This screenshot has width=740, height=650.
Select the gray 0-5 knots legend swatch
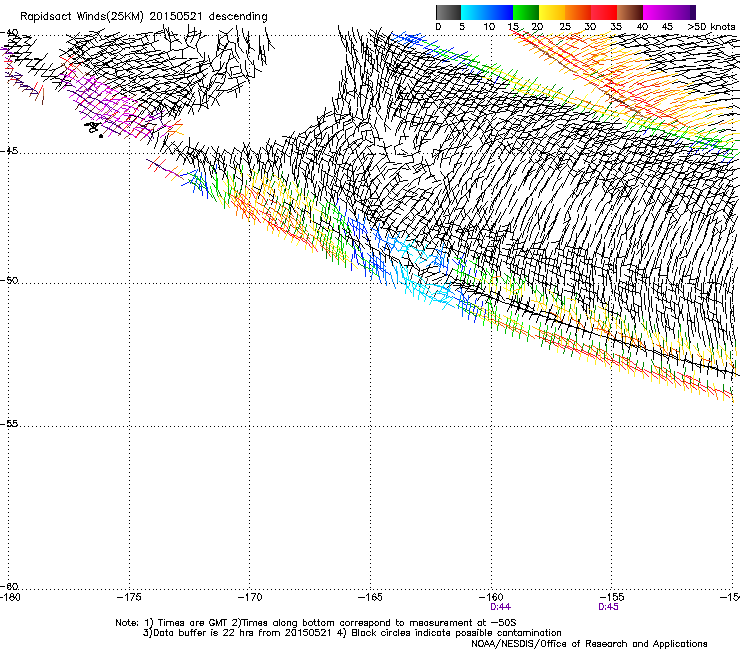[448, 12]
